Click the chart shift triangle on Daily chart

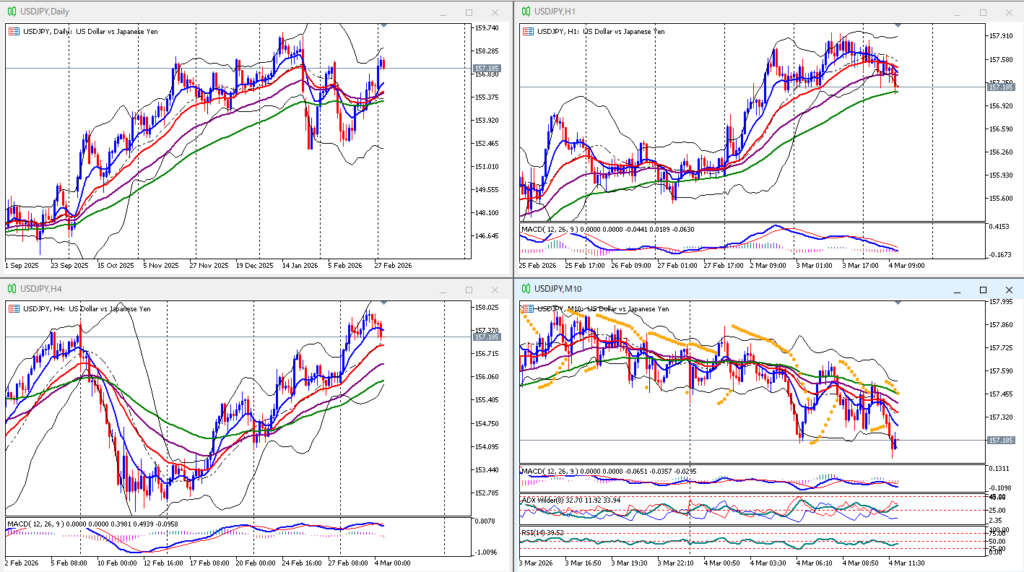382,24
